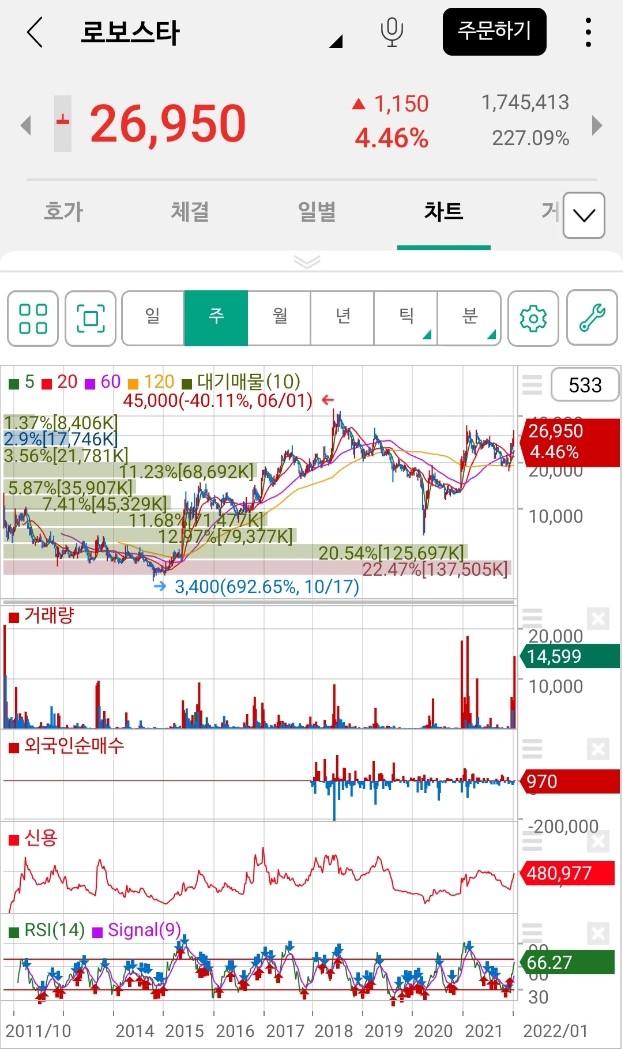Tap the microphone voice search icon
623x1049 pixels.
click(x=391, y=32)
